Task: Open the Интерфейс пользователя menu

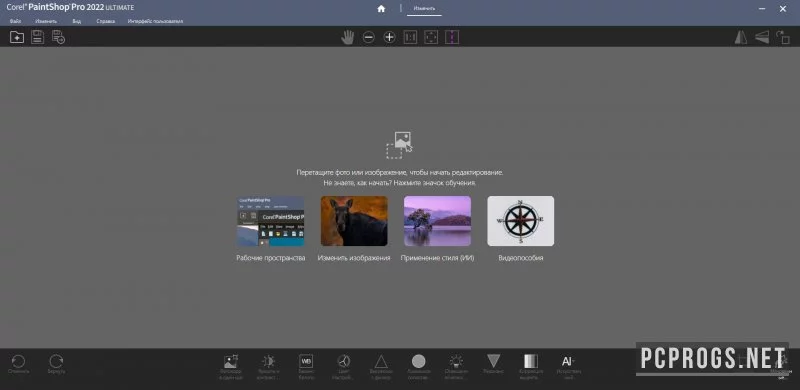Action: click(x=156, y=21)
